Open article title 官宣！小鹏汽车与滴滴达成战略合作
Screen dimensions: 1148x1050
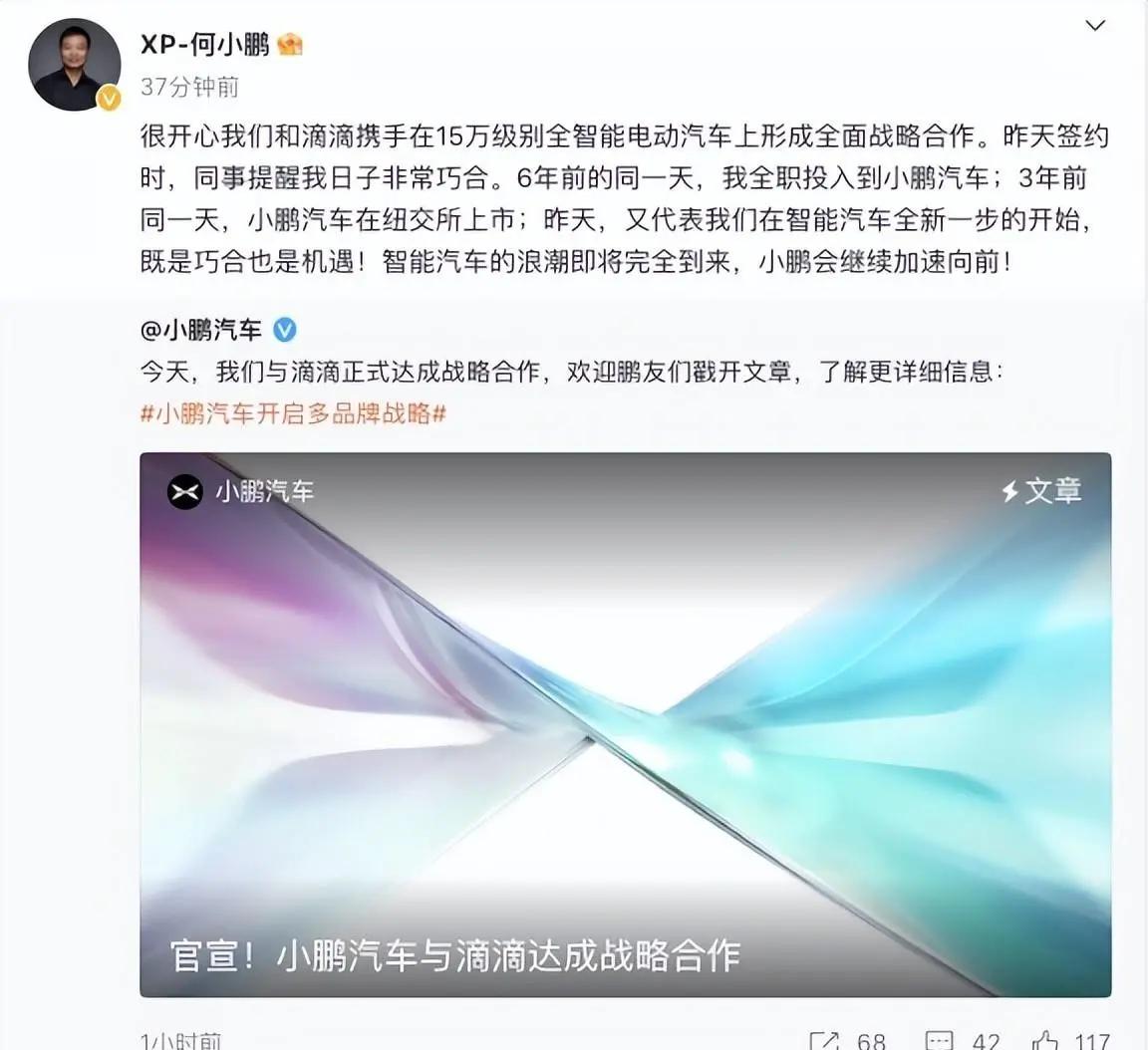click(454, 956)
